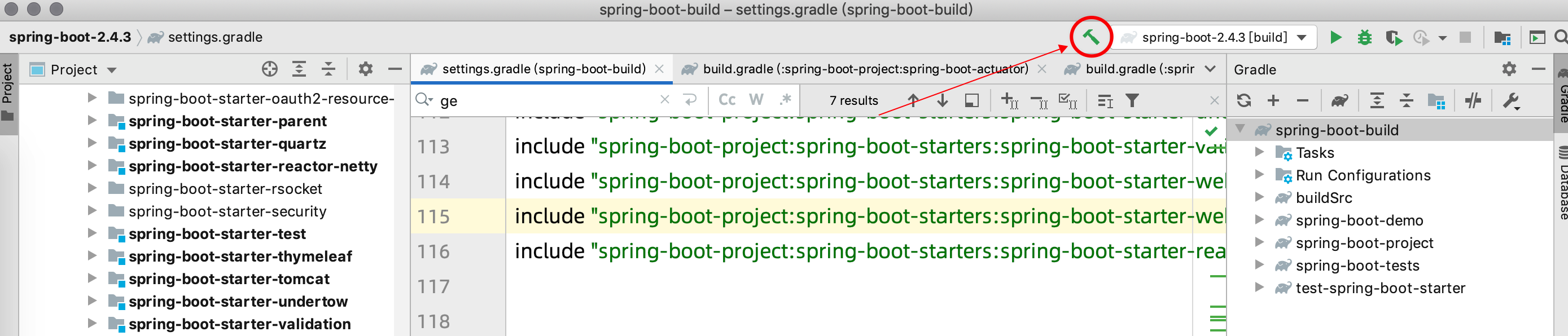The image size is (1568, 336).
Task: Toggle Regex search option
Action: point(785,100)
